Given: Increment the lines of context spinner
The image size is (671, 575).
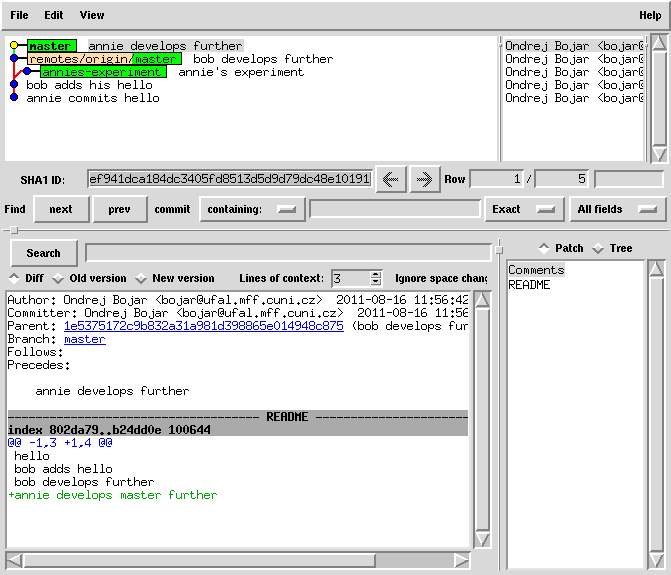Looking at the screenshot, I should click(376, 274).
